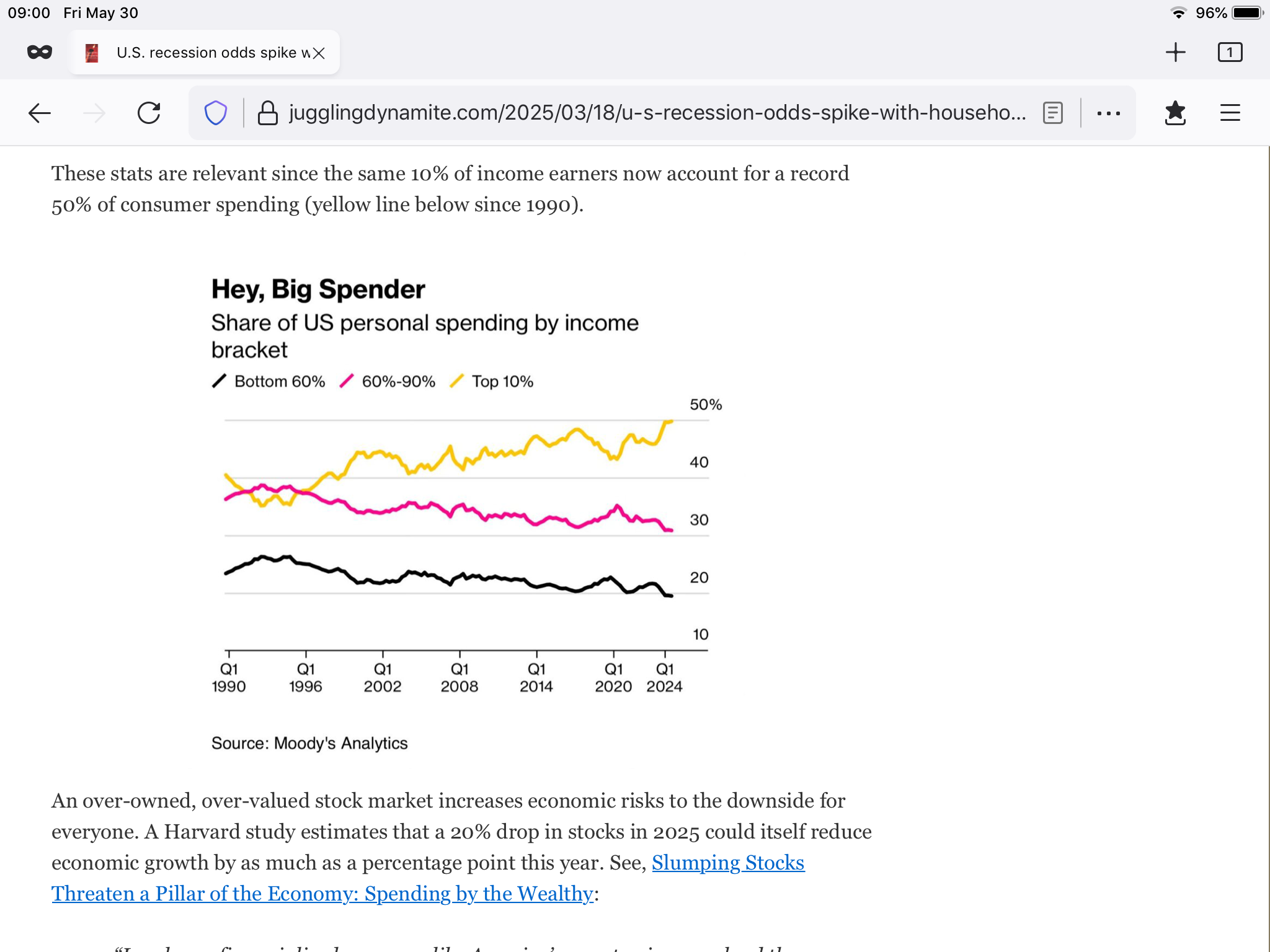
Task: Tap the bookmark star icon
Action: pyautogui.click(x=1175, y=113)
